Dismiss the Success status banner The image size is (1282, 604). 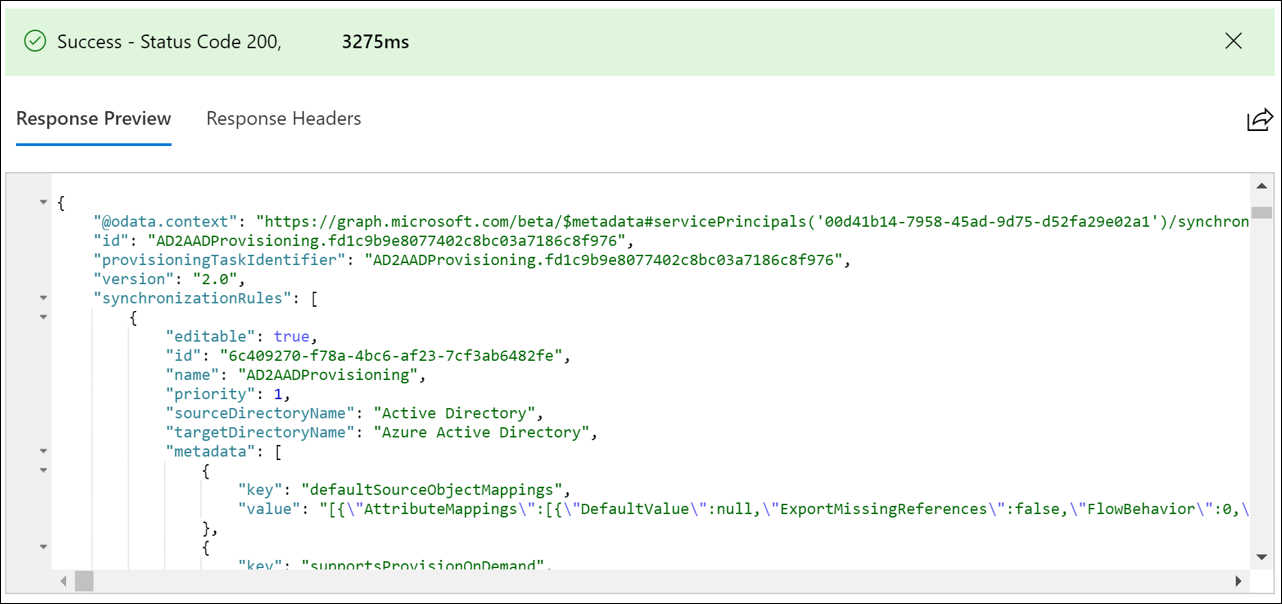click(x=1233, y=41)
